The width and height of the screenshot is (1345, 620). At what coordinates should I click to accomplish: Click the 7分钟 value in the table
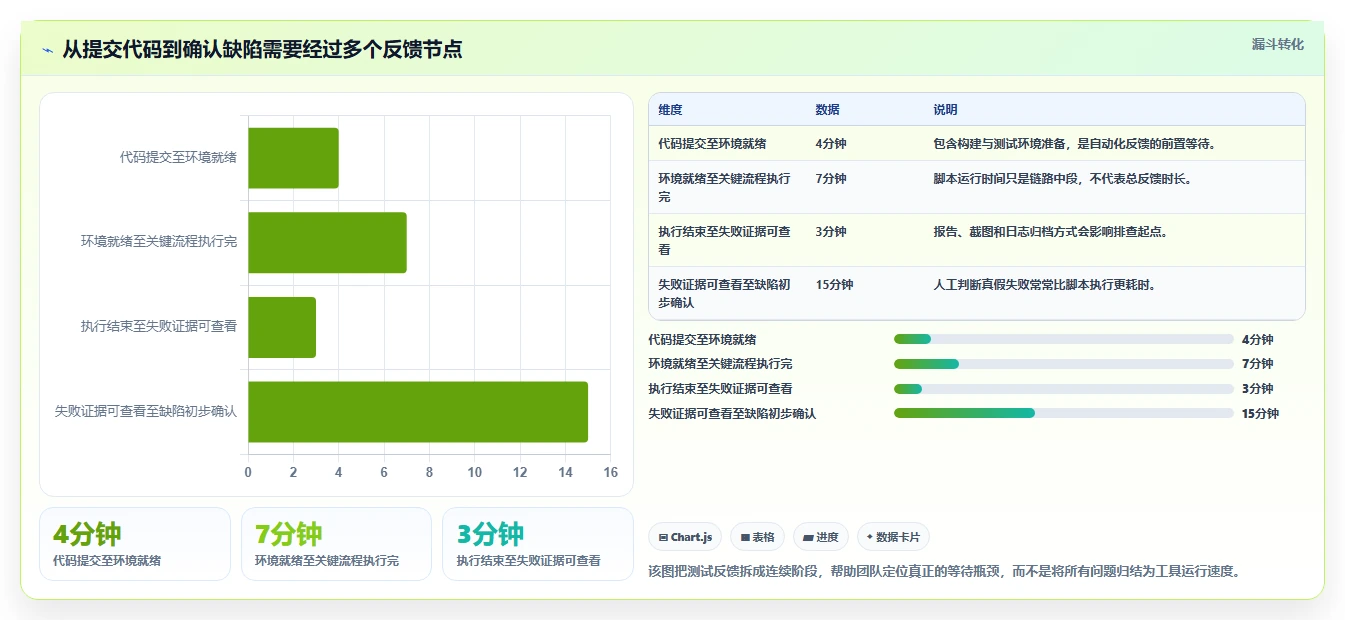click(x=831, y=179)
